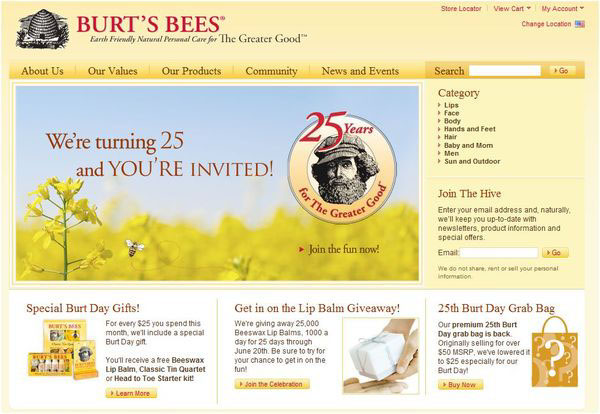
Task: Click the Join the Celebration button
Action: 272,384
